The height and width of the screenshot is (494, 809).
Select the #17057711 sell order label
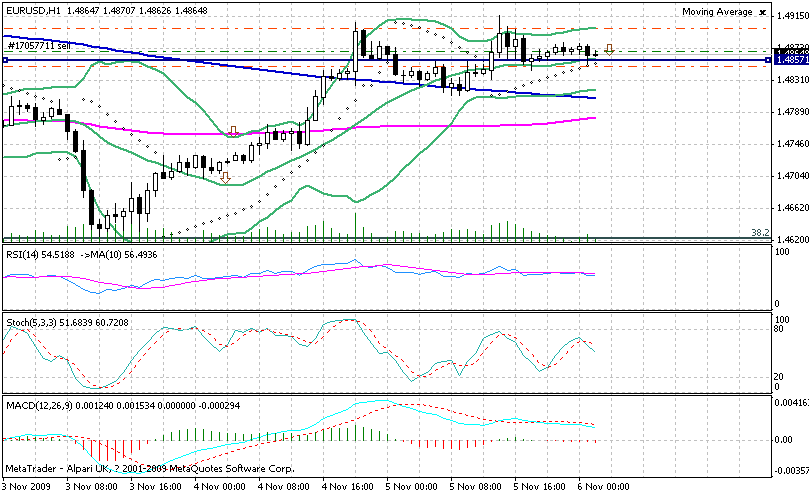click(x=40, y=46)
